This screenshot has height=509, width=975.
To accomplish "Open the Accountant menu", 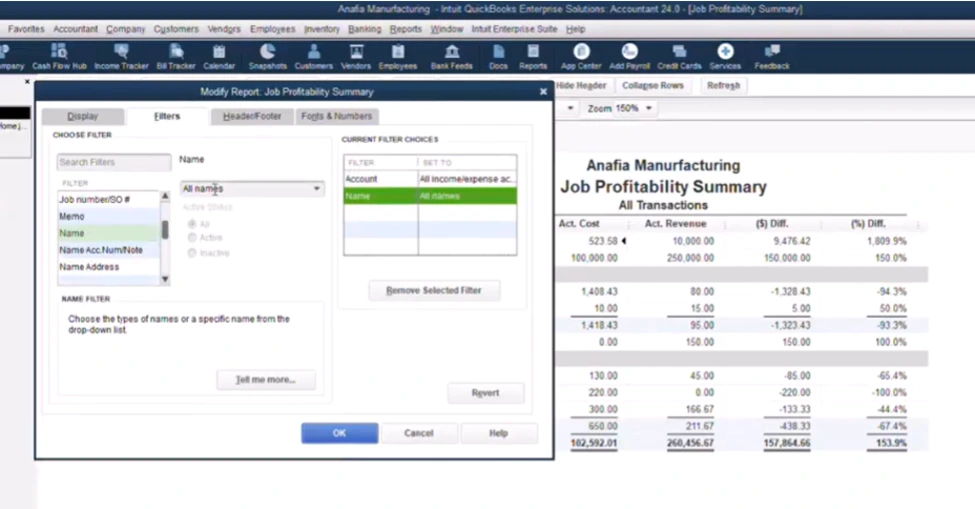I will pyautogui.click(x=75, y=29).
